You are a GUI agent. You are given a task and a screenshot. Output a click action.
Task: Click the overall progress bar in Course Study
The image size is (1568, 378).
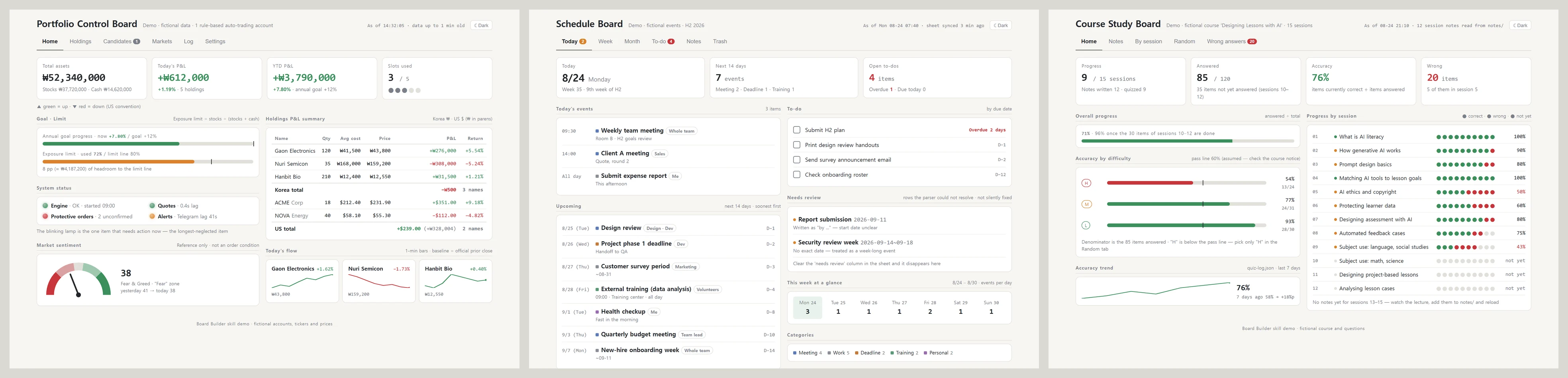pyautogui.click(x=1187, y=141)
